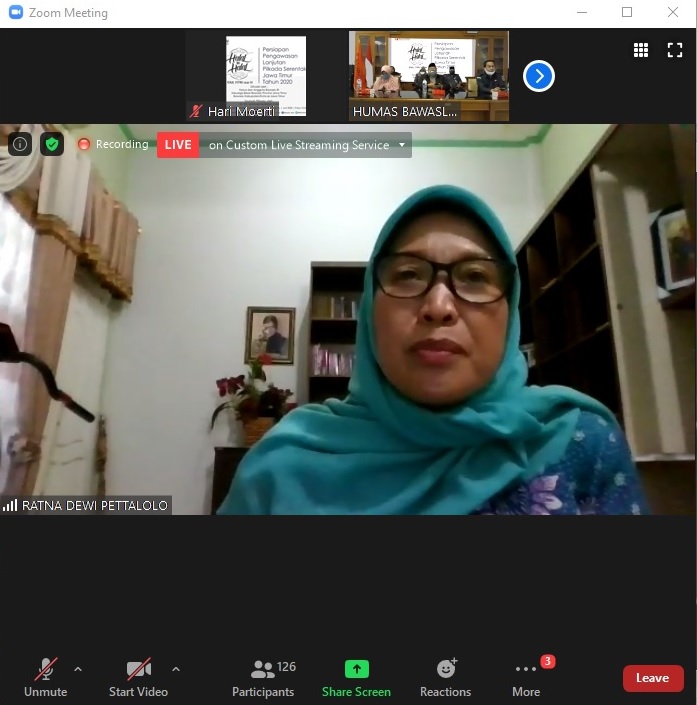Start Video camera toggle

point(138,677)
